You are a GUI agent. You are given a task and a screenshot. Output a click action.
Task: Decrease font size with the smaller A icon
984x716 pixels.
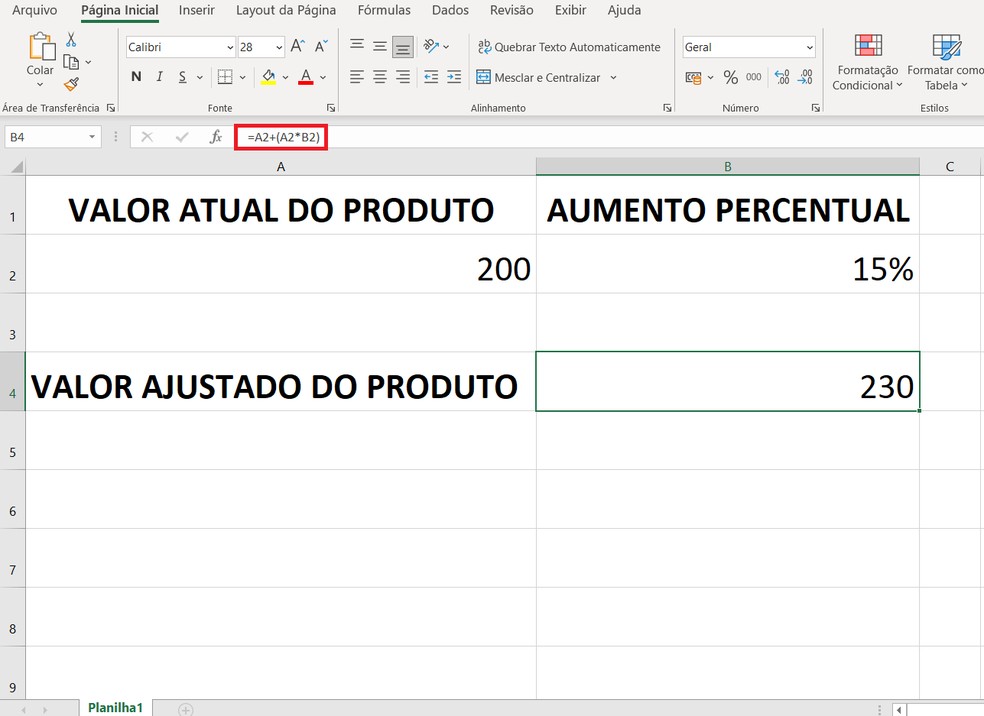coord(321,46)
